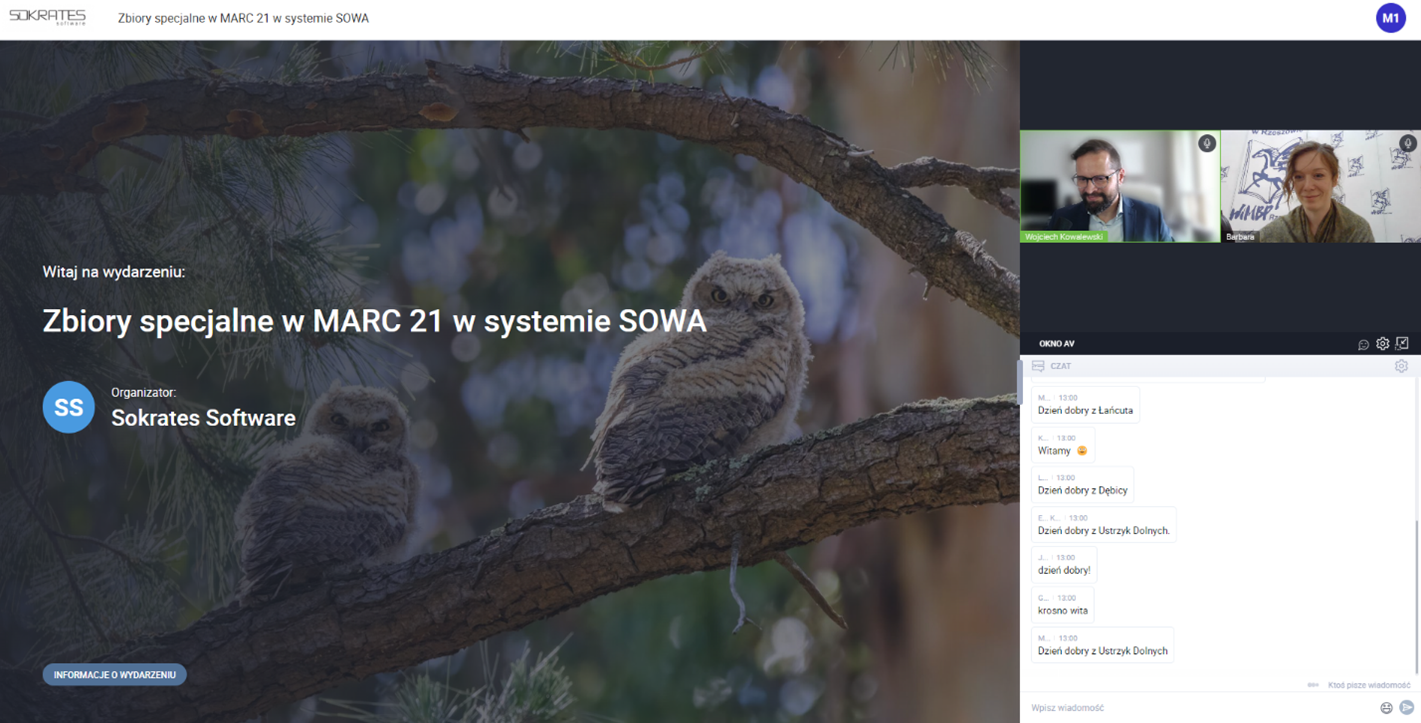Click the header event title text
This screenshot has height=723, width=1421.
click(x=243, y=18)
